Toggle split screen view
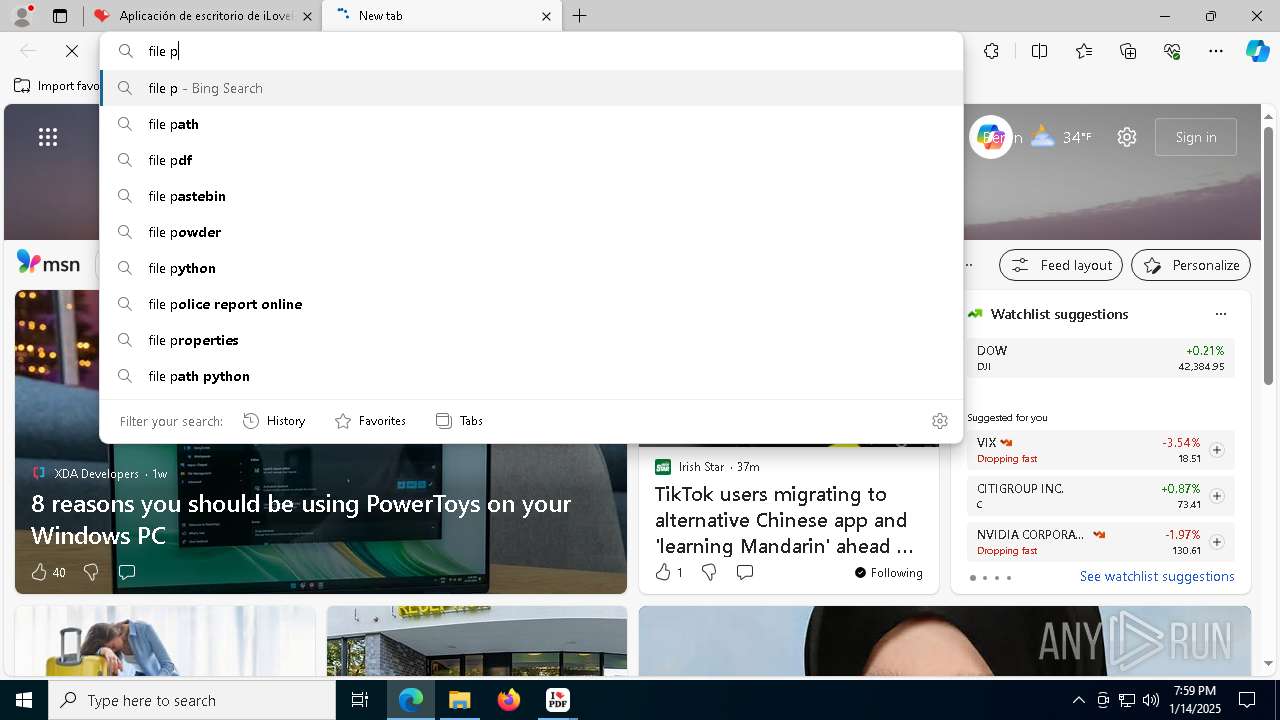This screenshot has height=720, width=1280. (1039, 51)
